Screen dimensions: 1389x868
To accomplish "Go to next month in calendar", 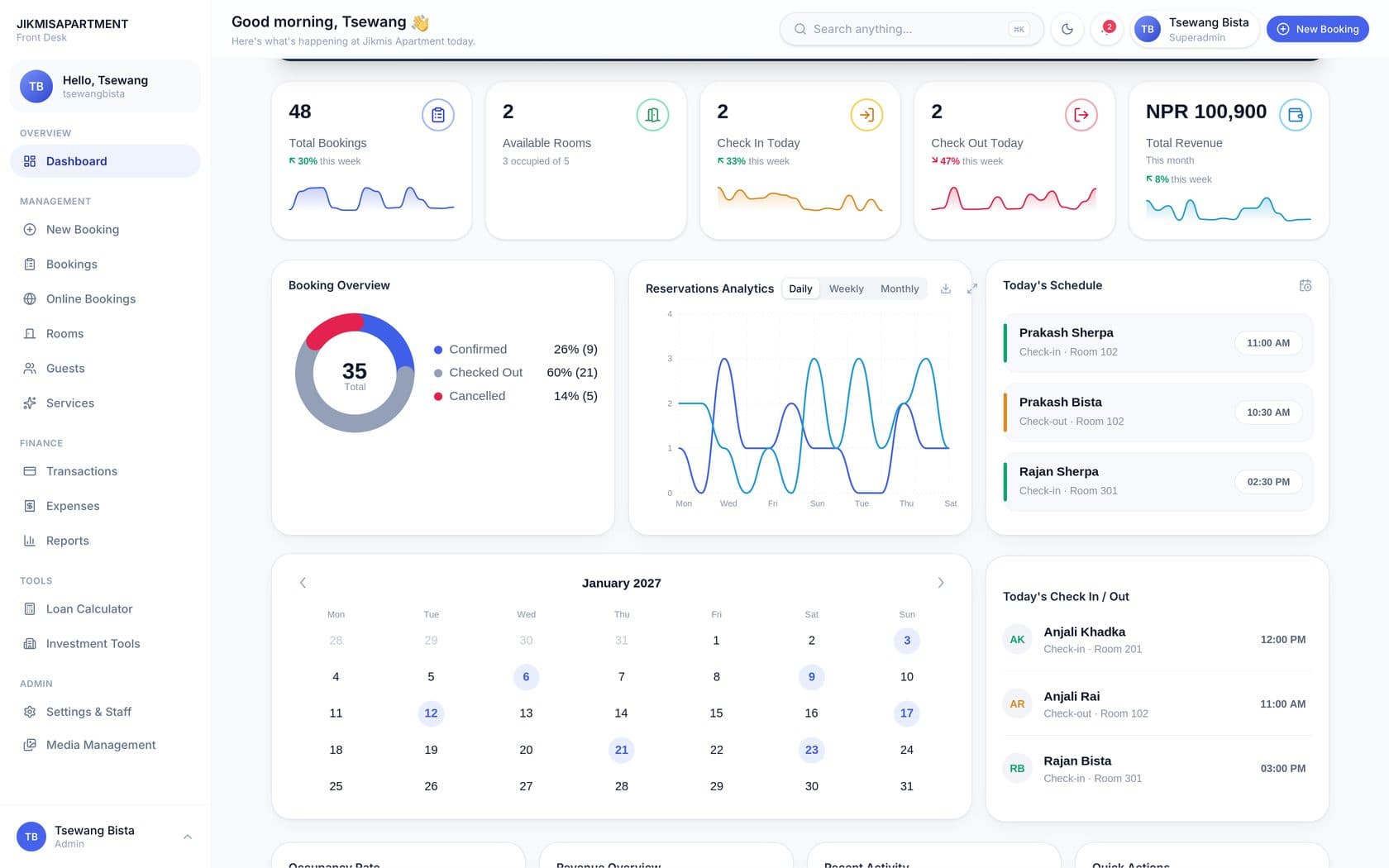I will pyautogui.click(x=940, y=583).
